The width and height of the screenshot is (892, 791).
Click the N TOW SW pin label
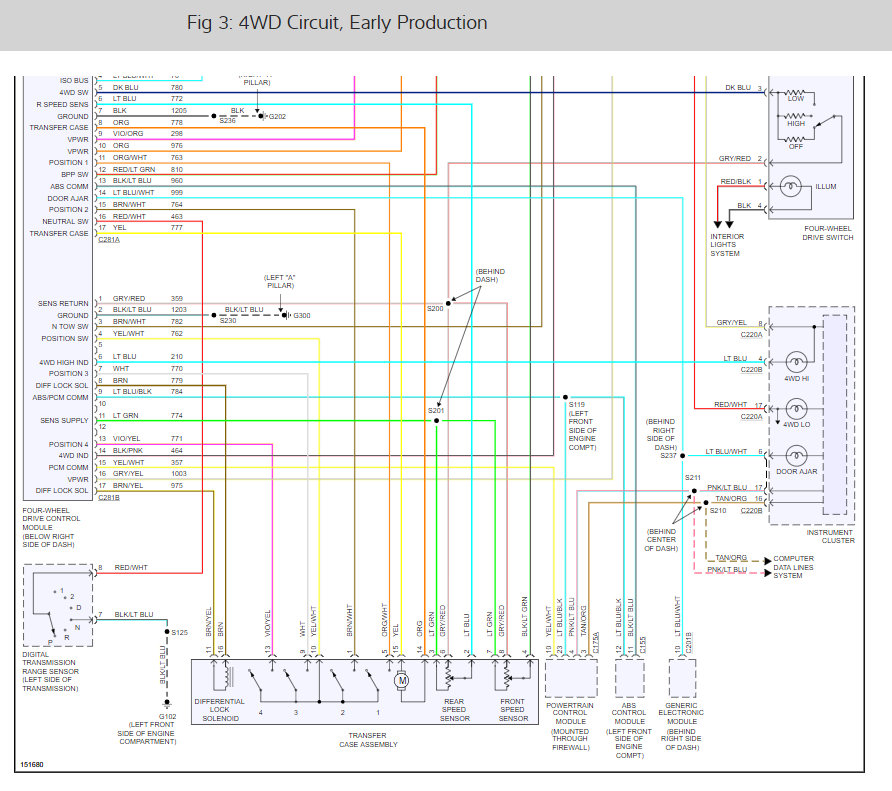click(70, 327)
